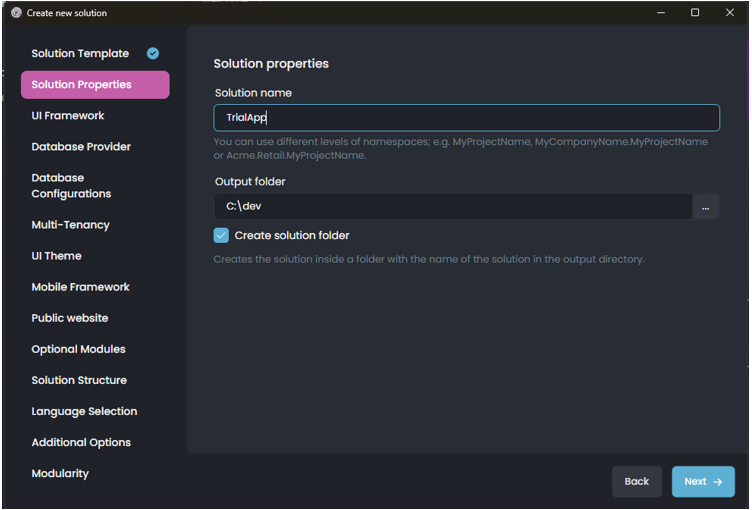This screenshot has height=510, width=752.
Task: Go to the UI Theme step
Action: [x=56, y=256]
